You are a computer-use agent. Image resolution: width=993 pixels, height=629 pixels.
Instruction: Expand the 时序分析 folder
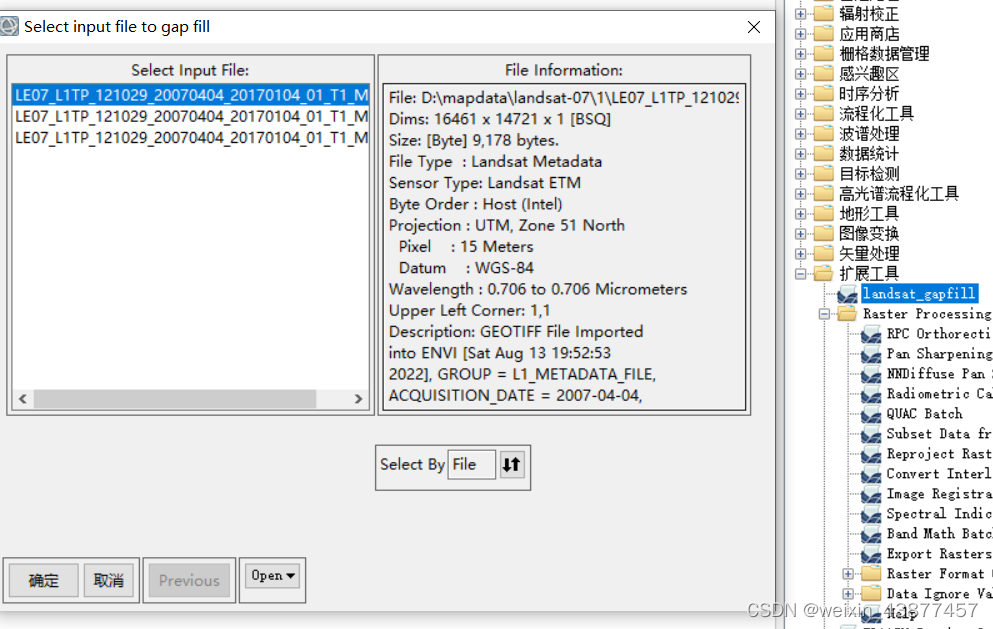click(x=800, y=94)
